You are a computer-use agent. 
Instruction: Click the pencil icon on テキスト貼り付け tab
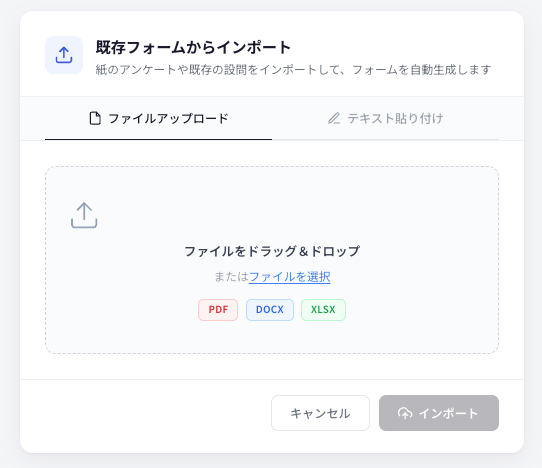pyautogui.click(x=334, y=118)
